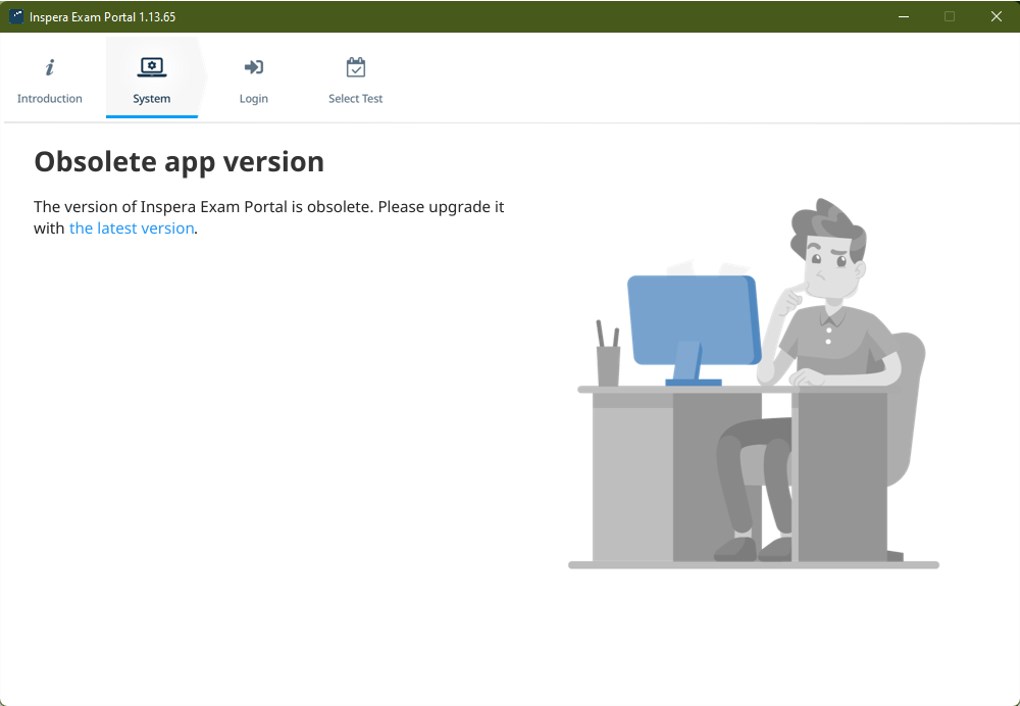Close the Inspera Exam Portal window
1020x706 pixels.
point(996,16)
